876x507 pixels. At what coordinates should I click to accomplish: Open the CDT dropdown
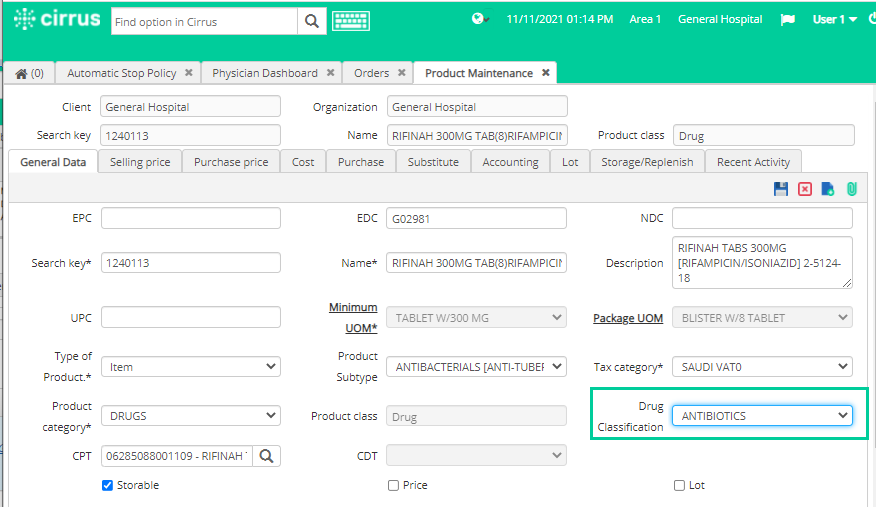pos(476,456)
